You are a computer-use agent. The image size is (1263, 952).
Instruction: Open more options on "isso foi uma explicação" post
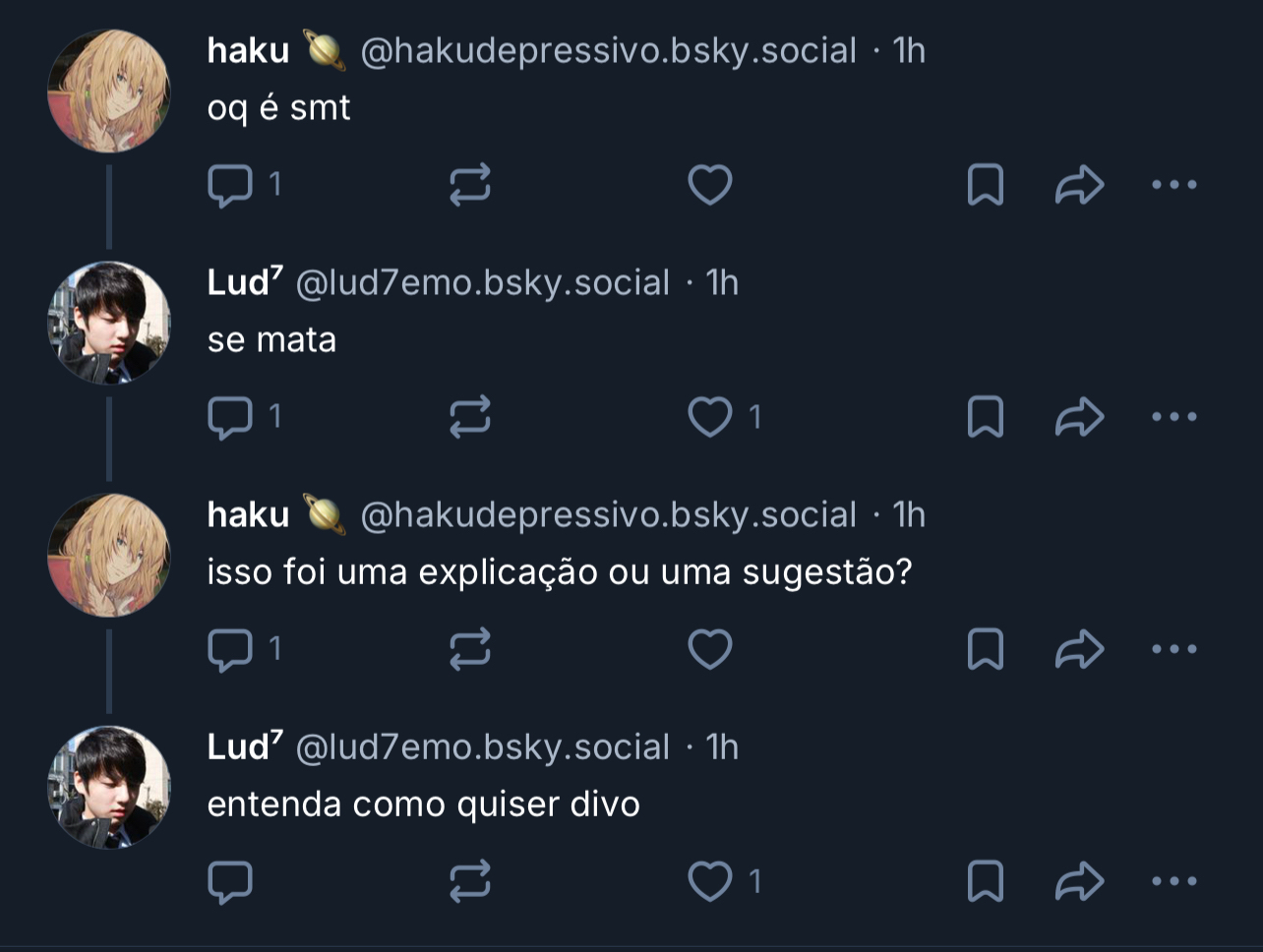click(x=1173, y=649)
